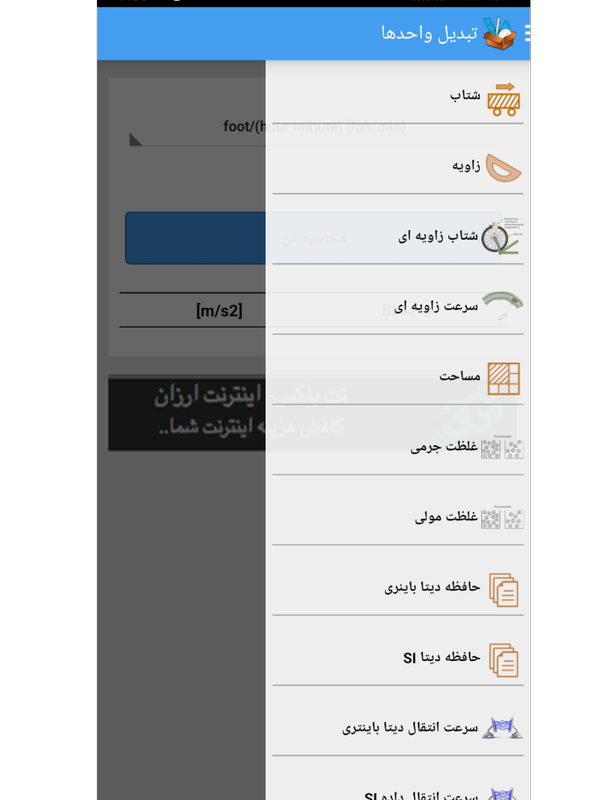The image size is (600, 800).
Task: Tap the internet advertisement banner
Action: 187,412
